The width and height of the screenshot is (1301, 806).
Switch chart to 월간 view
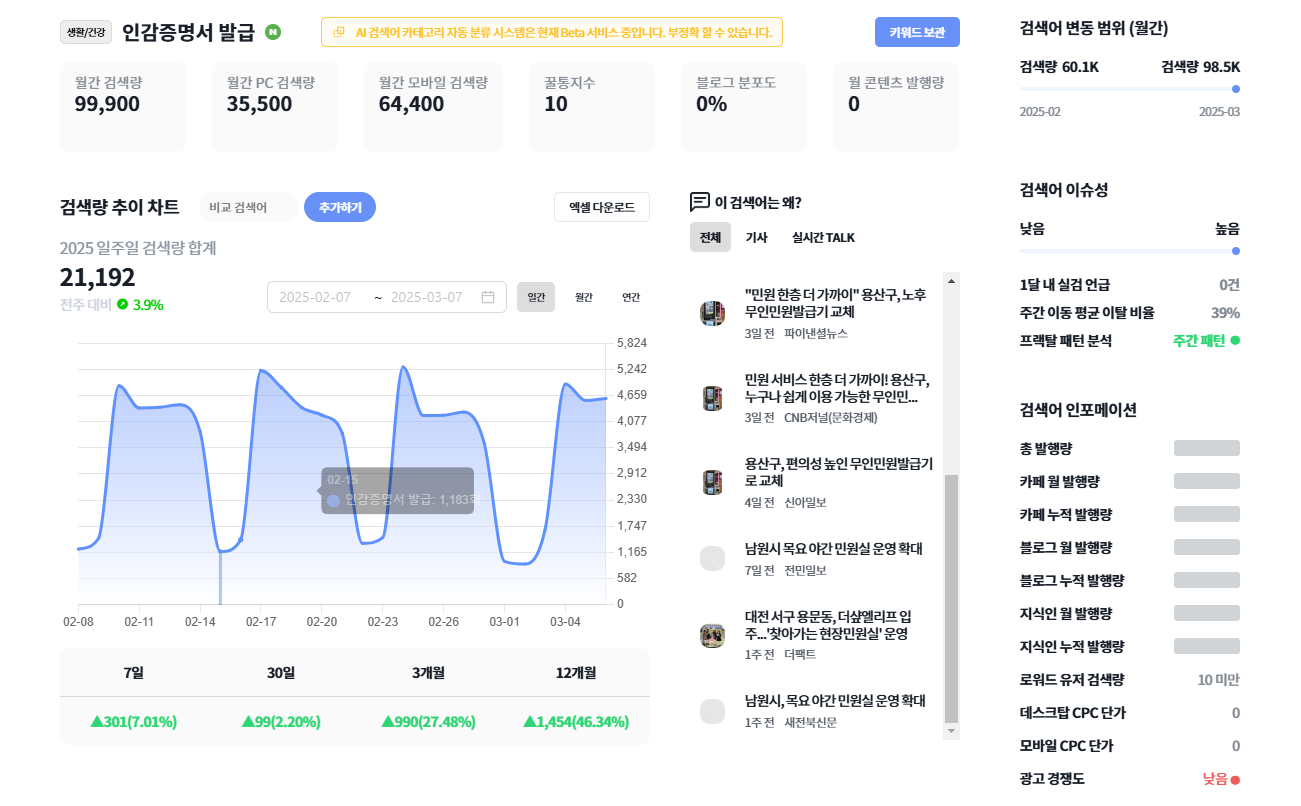point(583,297)
